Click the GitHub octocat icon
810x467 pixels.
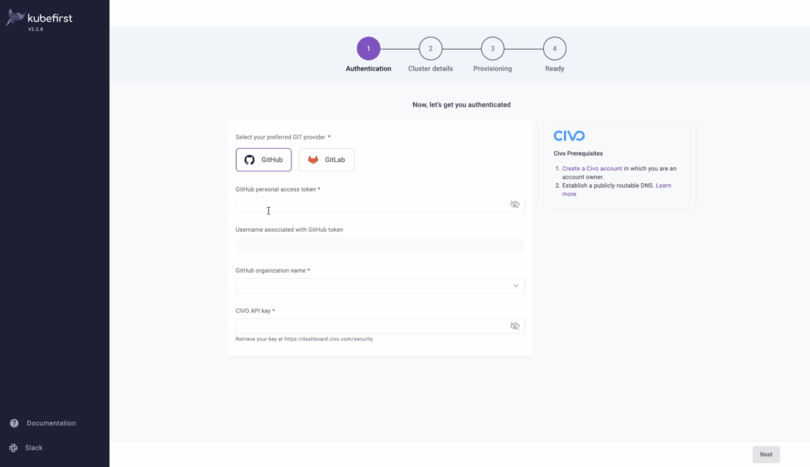pos(250,160)
